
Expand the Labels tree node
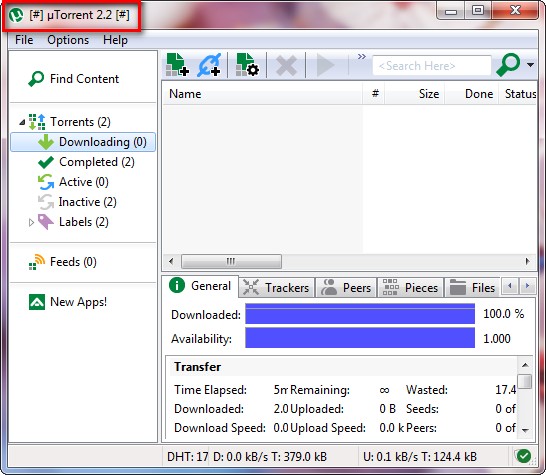point(31,222)
